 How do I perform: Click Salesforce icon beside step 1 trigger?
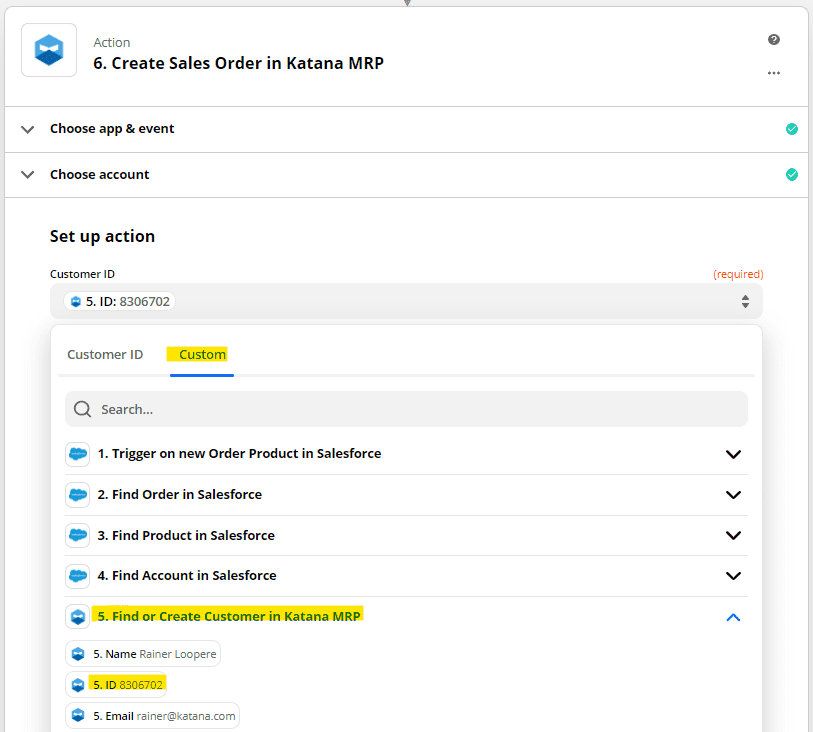78,454
